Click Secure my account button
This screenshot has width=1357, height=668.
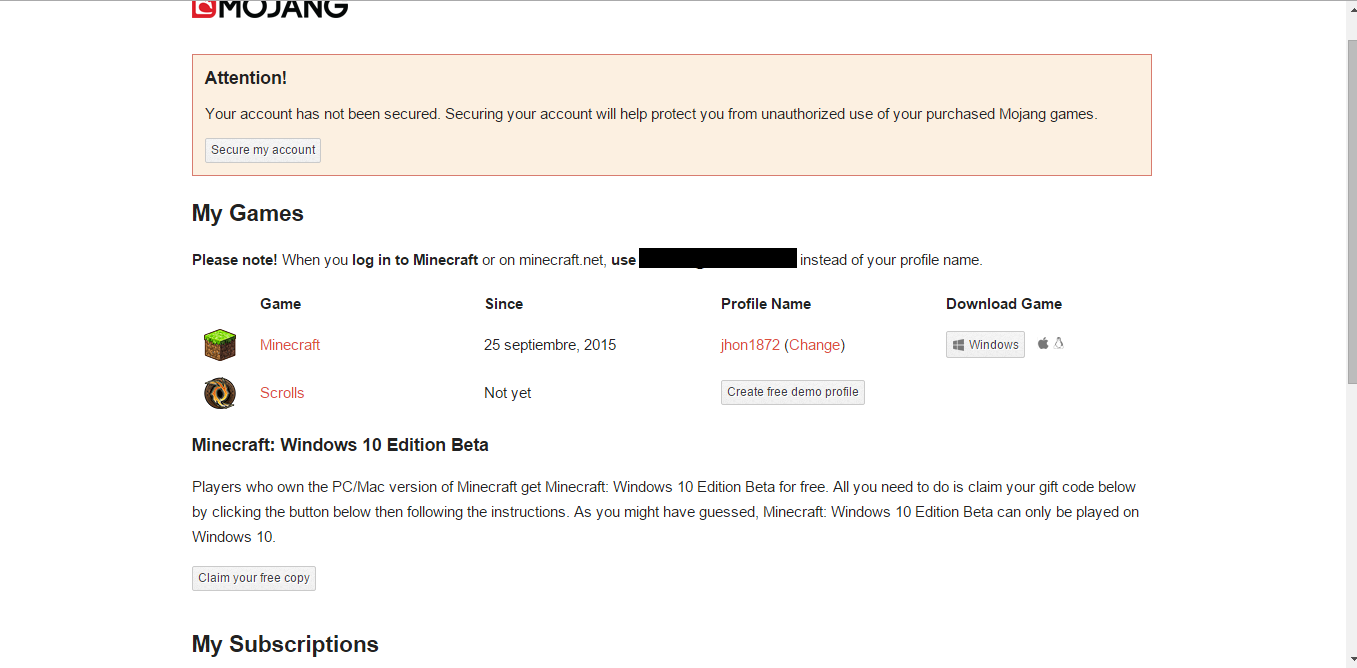coord(263,150)
